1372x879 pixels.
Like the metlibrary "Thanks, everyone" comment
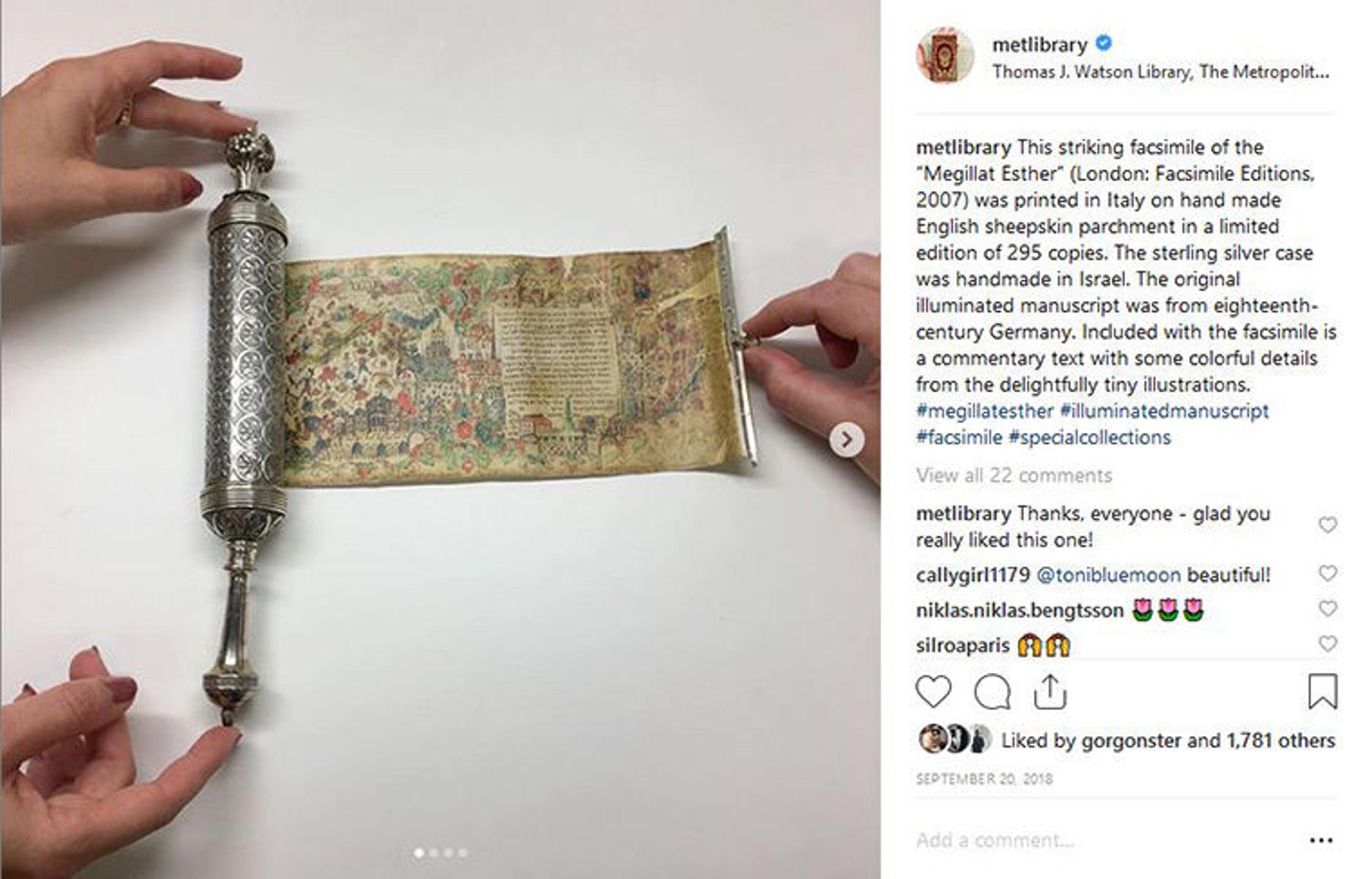tap(1328, 525)
